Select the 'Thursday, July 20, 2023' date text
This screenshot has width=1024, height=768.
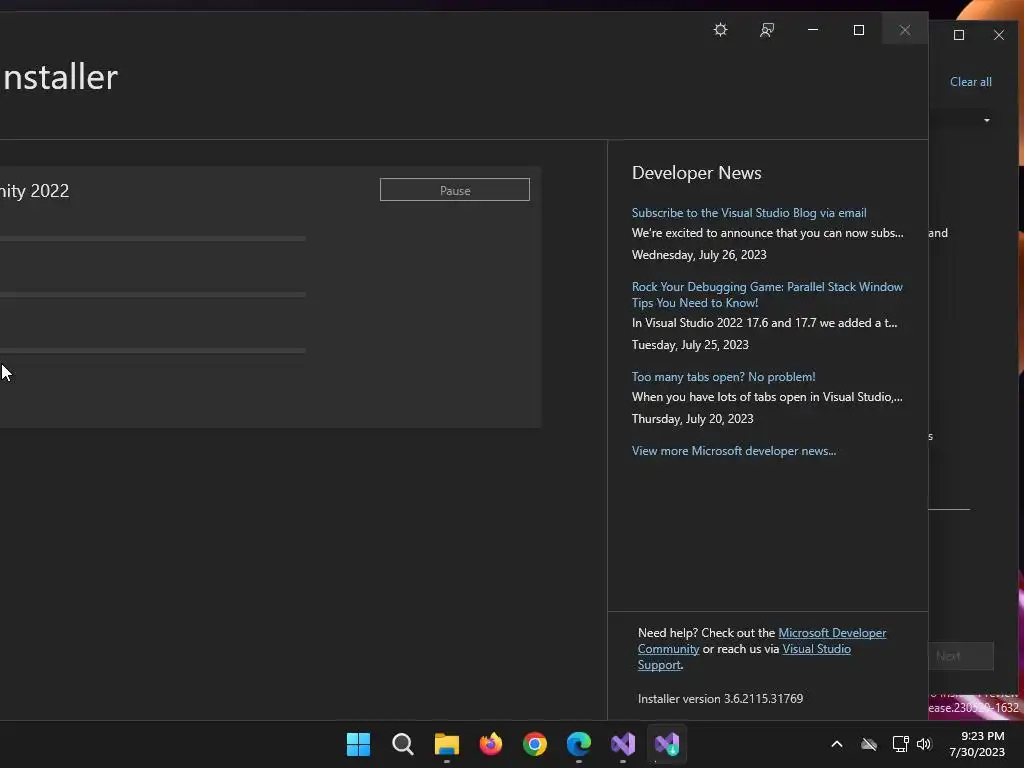click(692, 419)
